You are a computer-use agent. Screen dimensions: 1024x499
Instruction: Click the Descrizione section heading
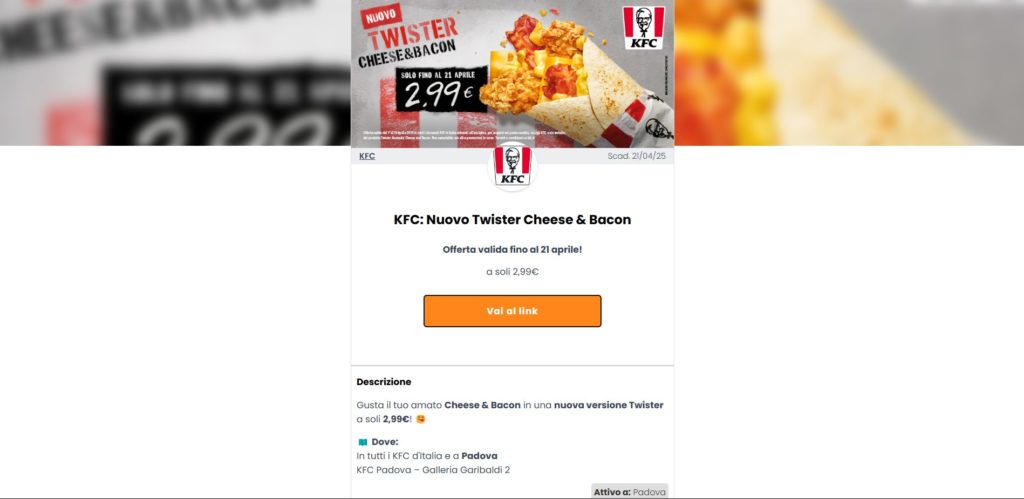tap(384, 382)
